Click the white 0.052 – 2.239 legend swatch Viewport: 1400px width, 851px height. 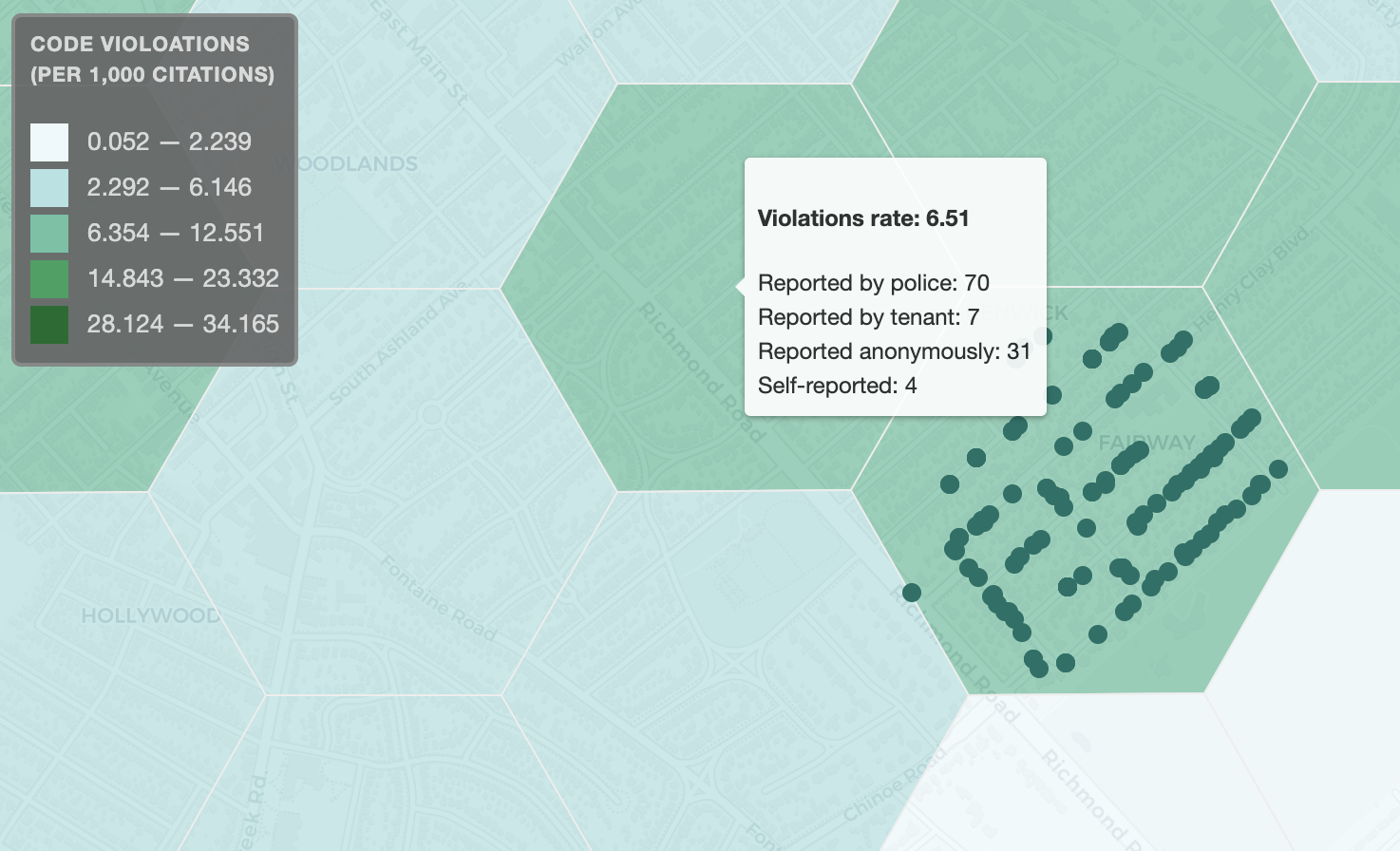tap(49, 142)
